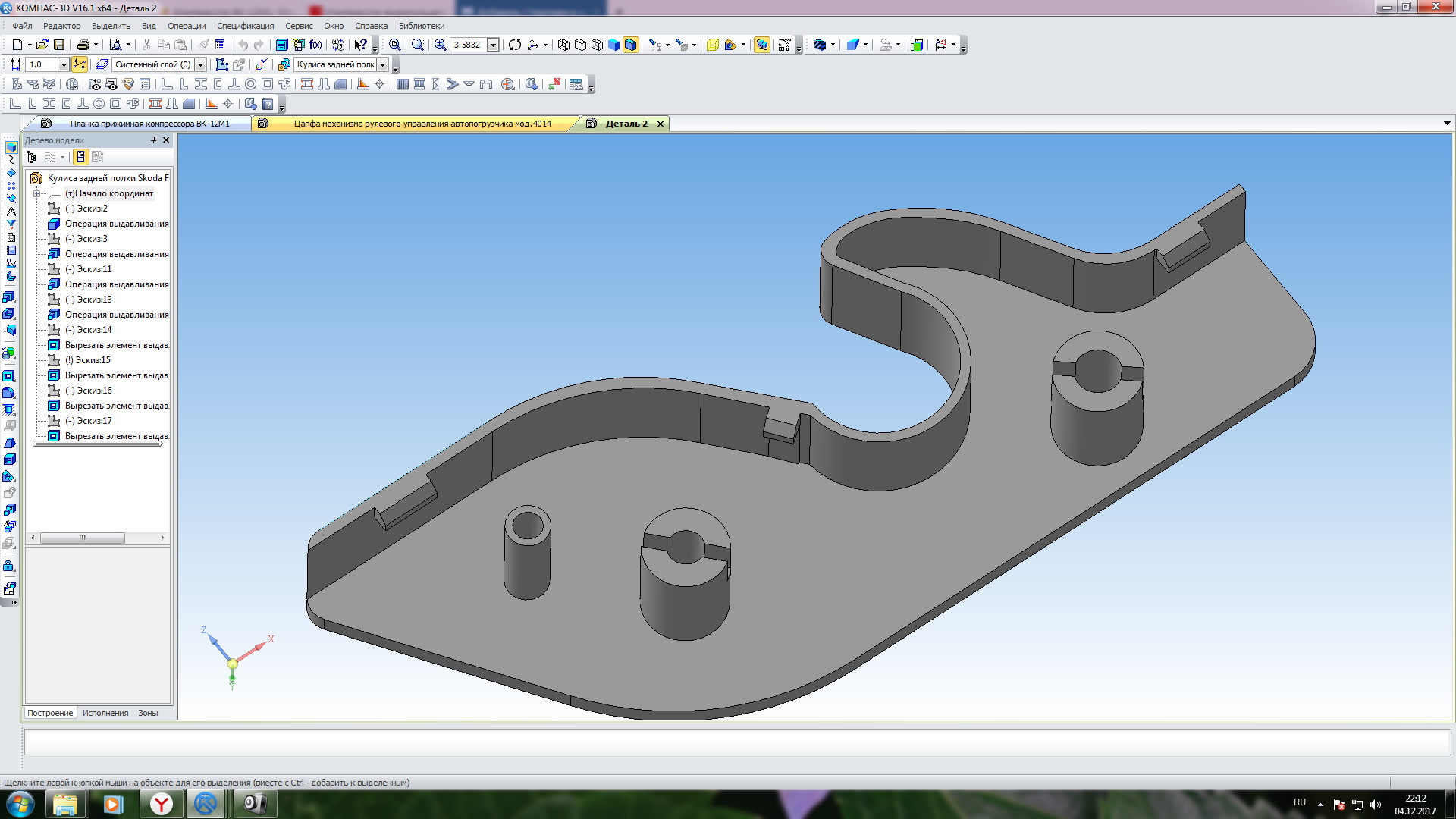Save the part with the floppy disk icon

coord(59,45)
